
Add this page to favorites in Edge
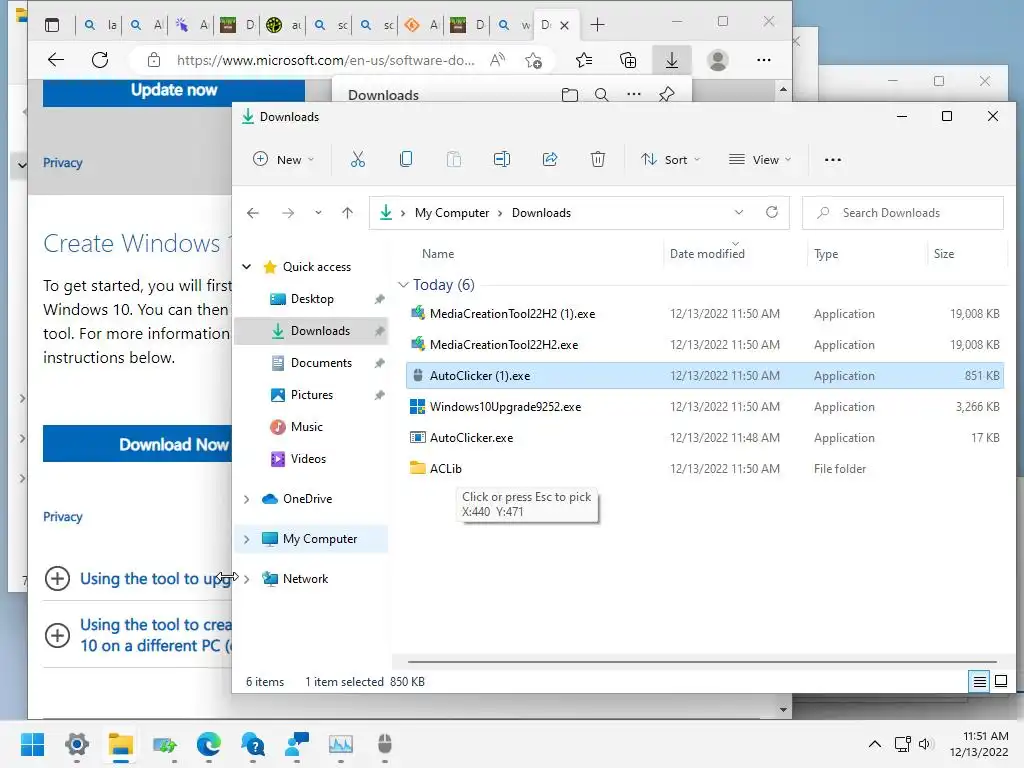pos(534,60)
